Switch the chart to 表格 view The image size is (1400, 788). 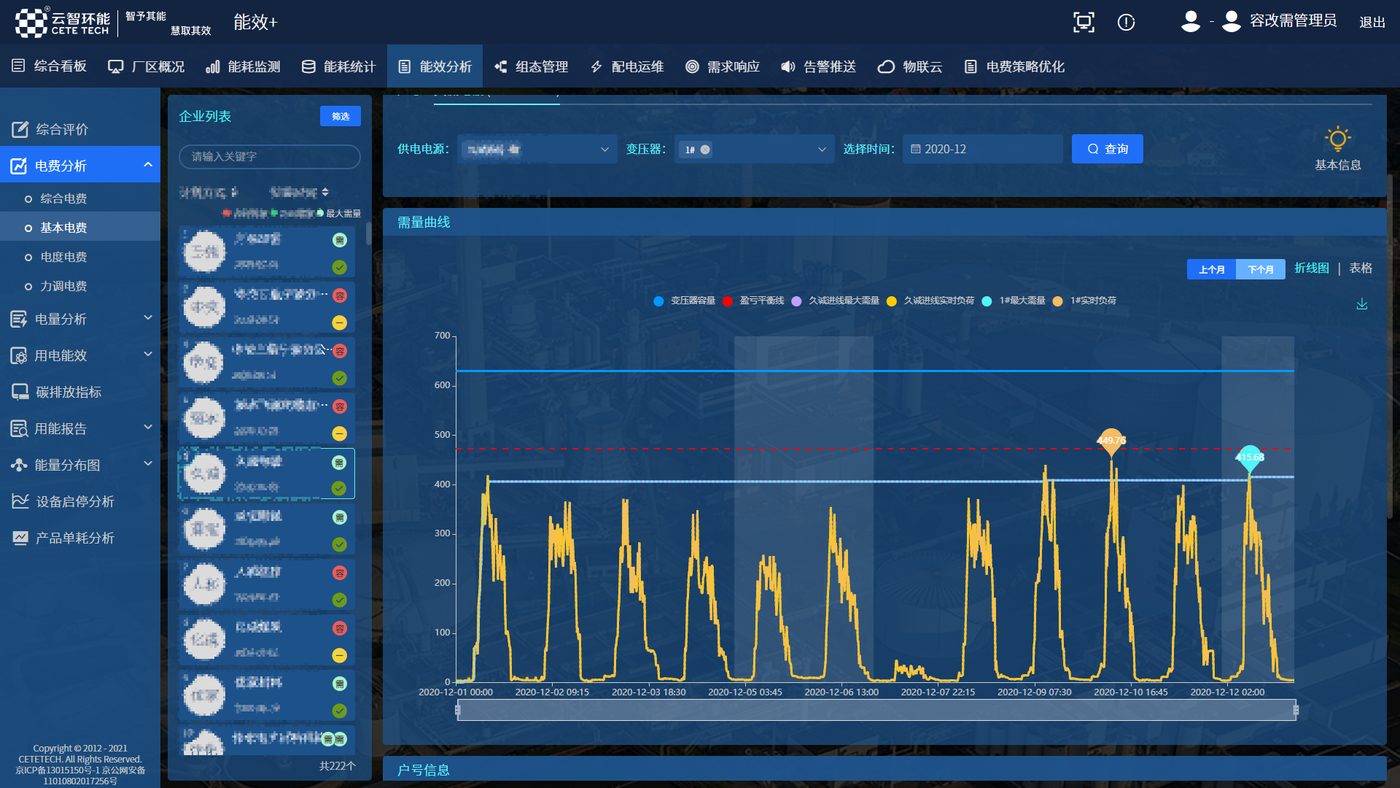1361,268
